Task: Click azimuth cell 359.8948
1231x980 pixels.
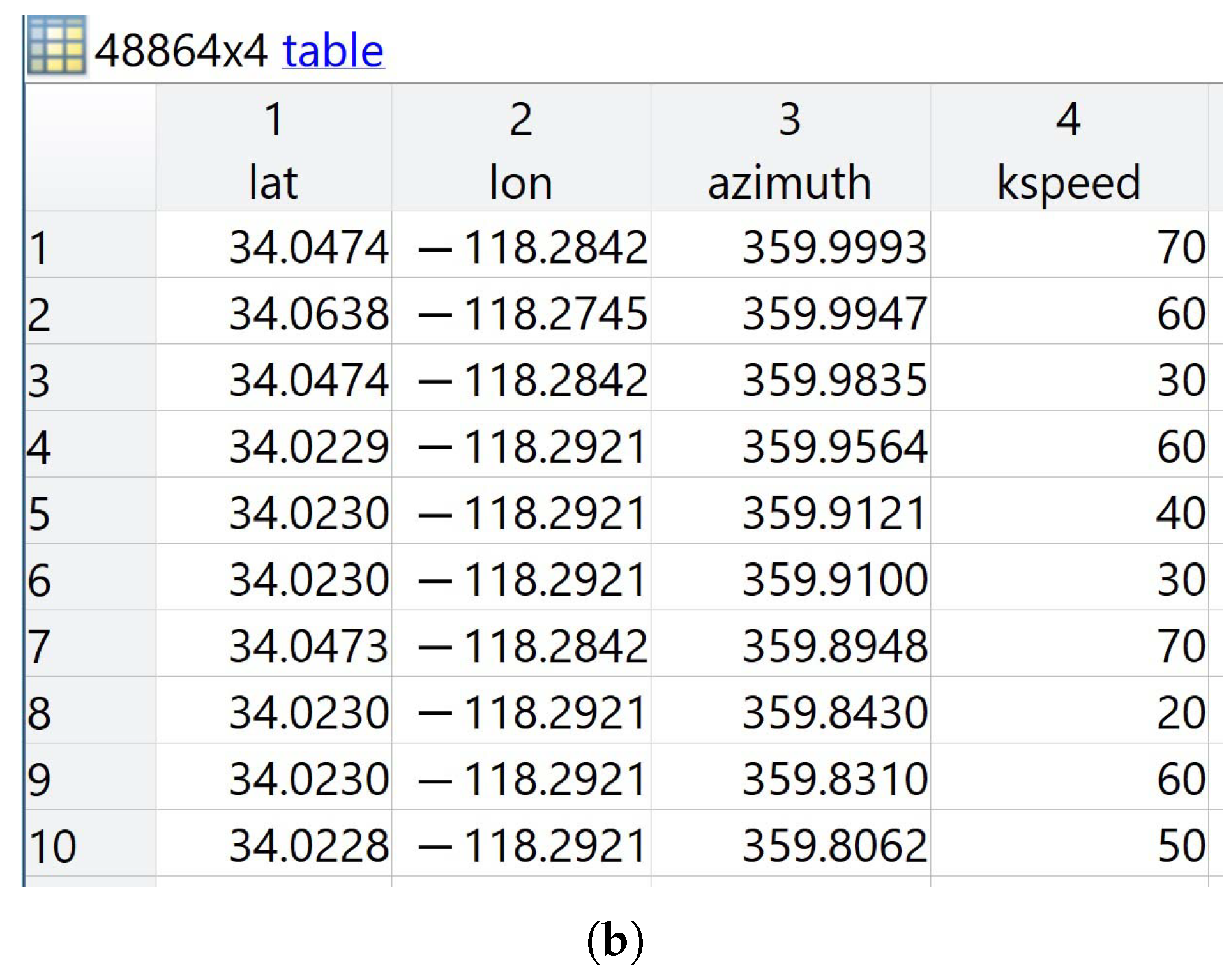Action: (834, 645)
